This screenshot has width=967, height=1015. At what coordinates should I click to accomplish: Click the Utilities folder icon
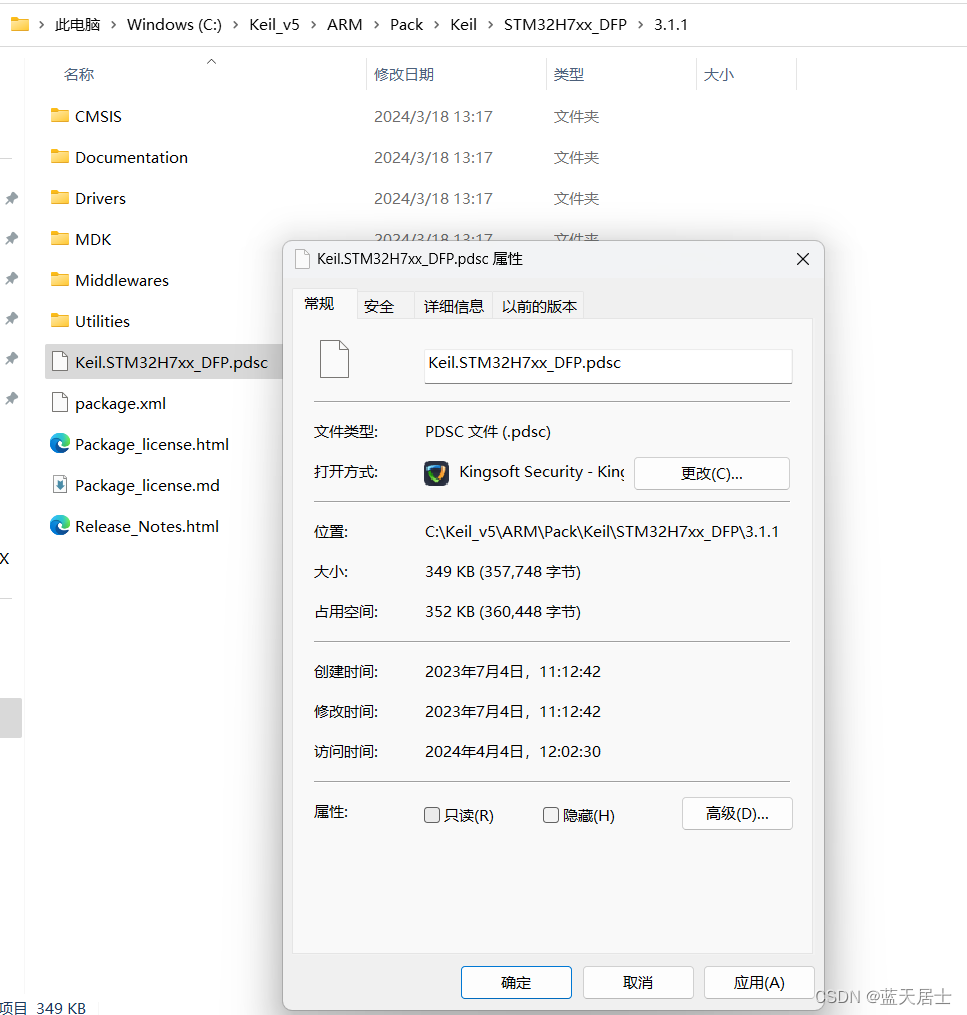pyautogui.click(x=60, y=320)
